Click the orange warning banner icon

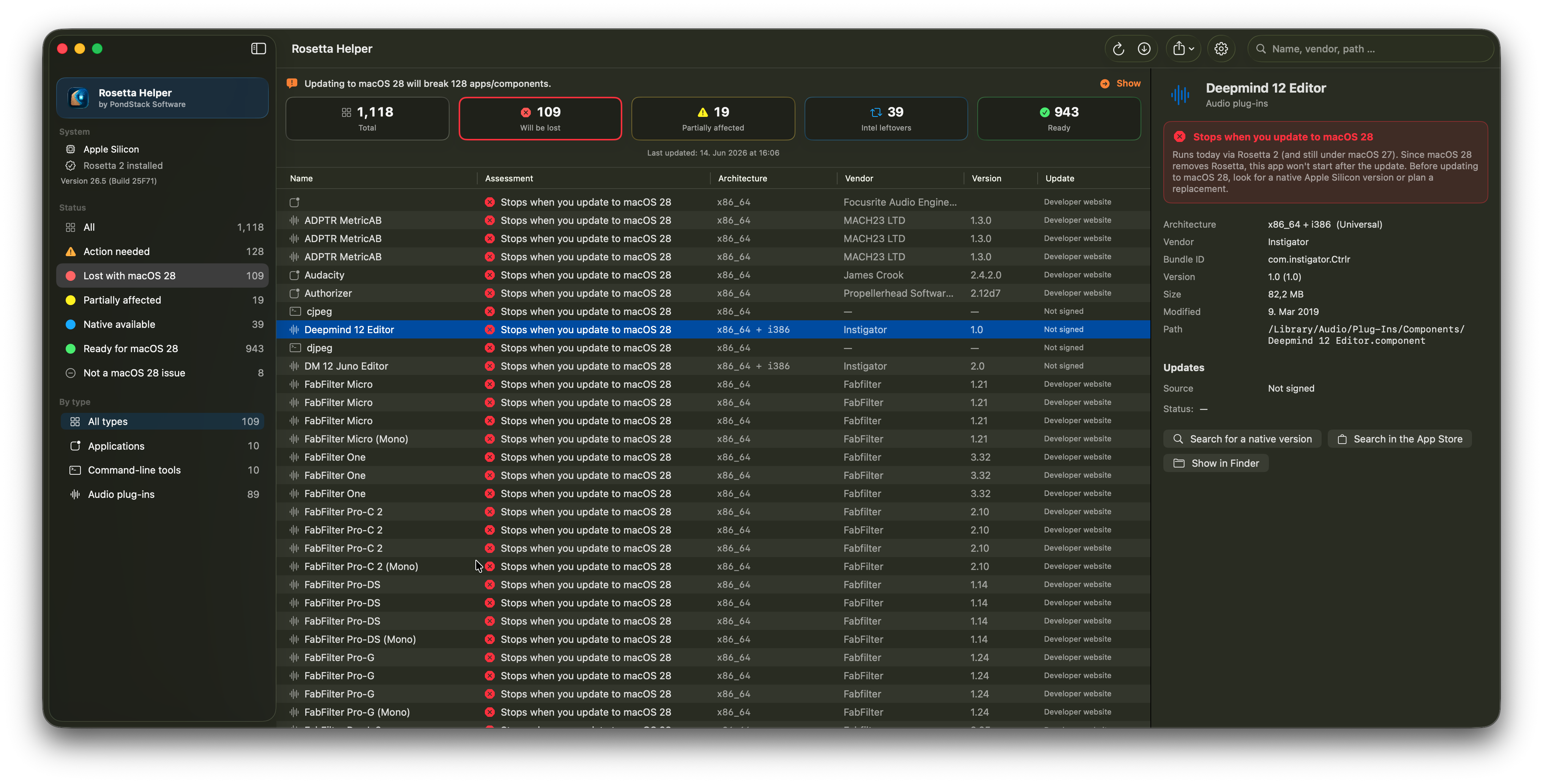[292, 83]
